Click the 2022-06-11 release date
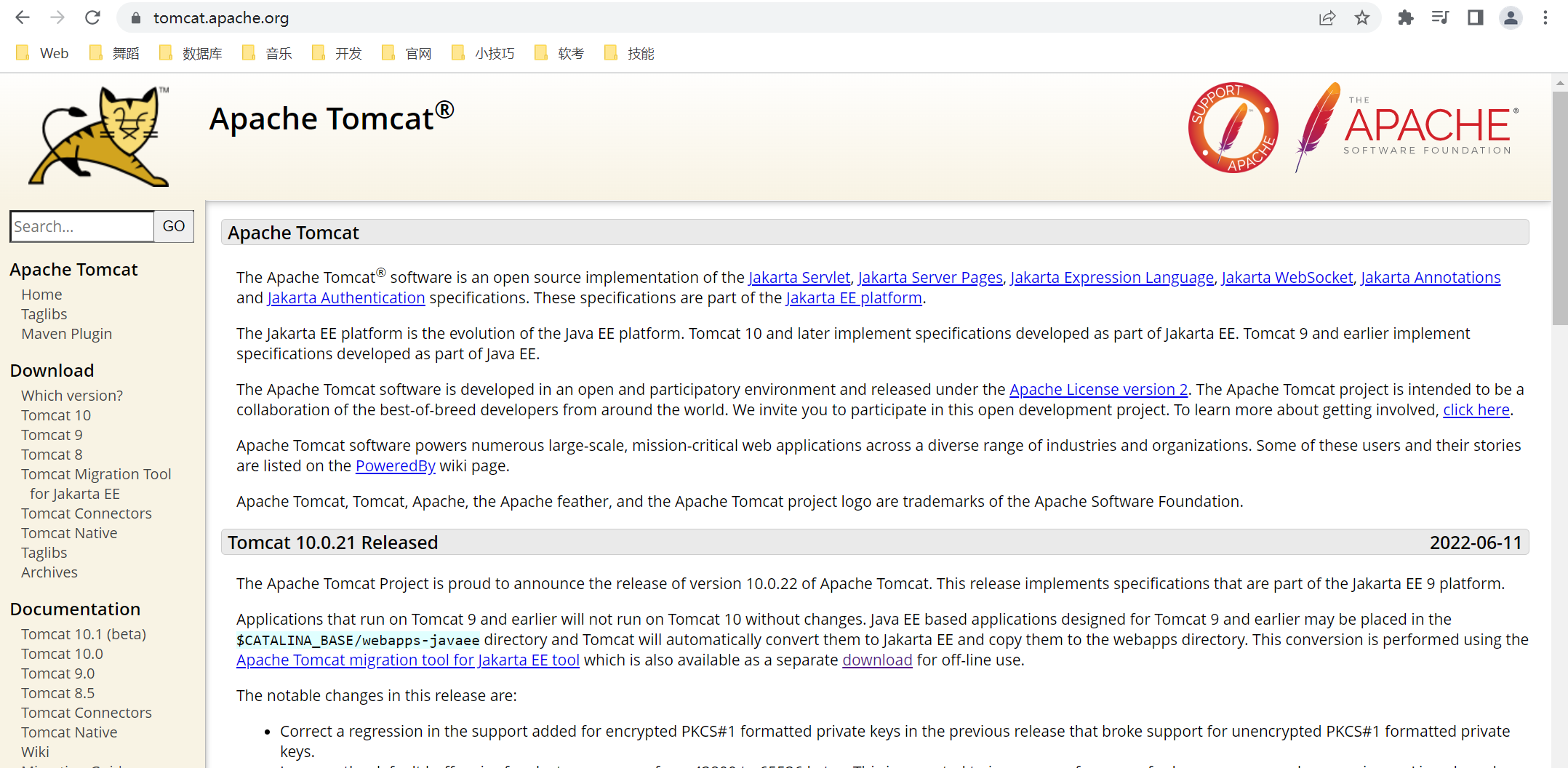 click(x=1476, y=543)
